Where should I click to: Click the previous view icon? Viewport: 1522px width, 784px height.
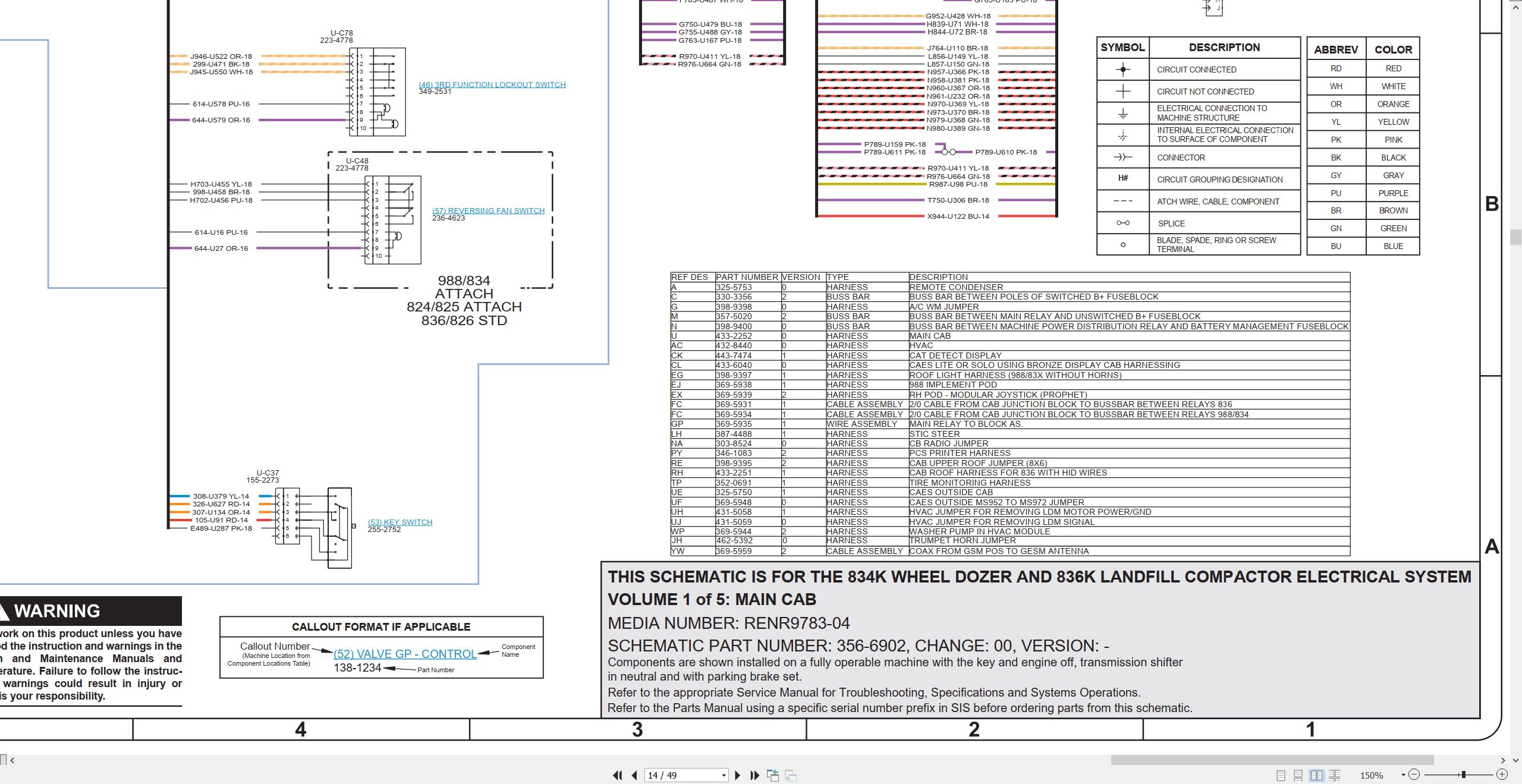pyautogui.click(x=773, y=775)
